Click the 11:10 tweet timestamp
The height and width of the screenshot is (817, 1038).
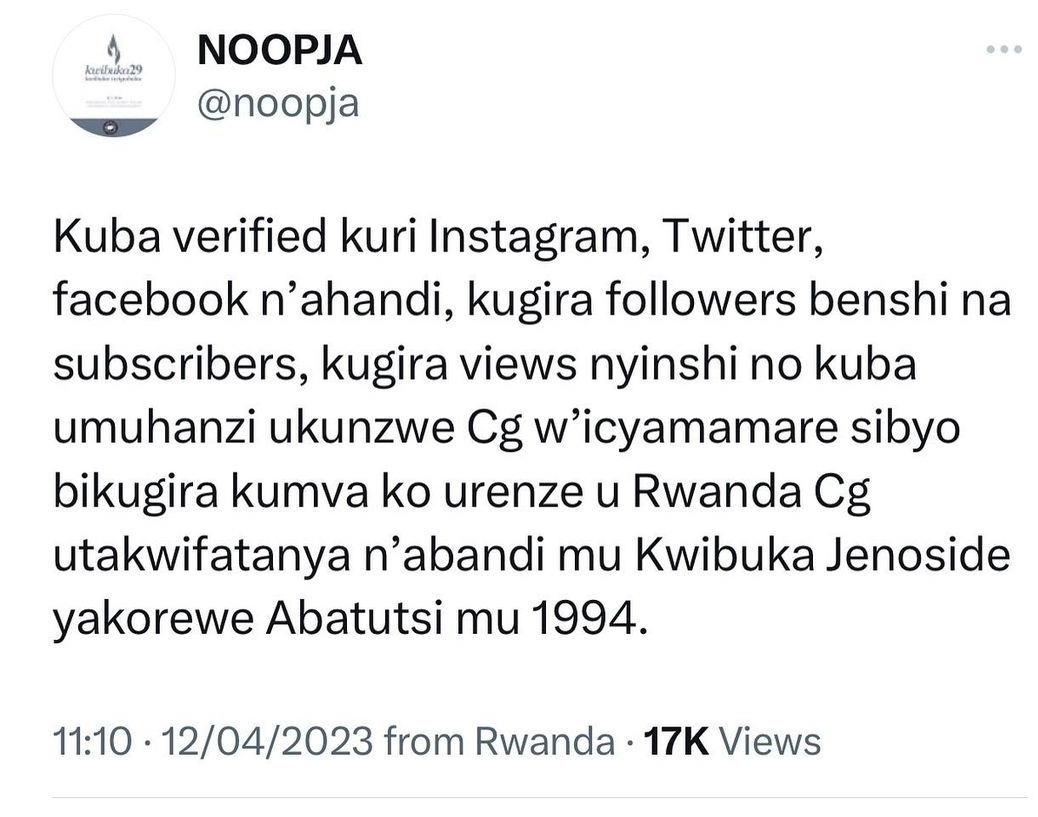pyautogui.click(x=92, y=741)
